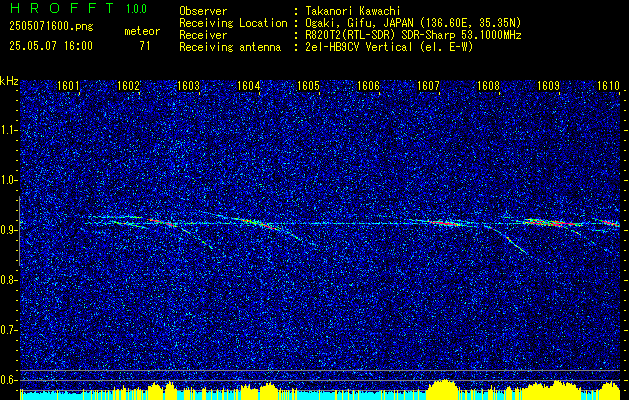The width and height of the screenshot is (629, 400).
Task: Click the descending echo streak after 1608
Action: pyautogui.click(x=506, y=239)
